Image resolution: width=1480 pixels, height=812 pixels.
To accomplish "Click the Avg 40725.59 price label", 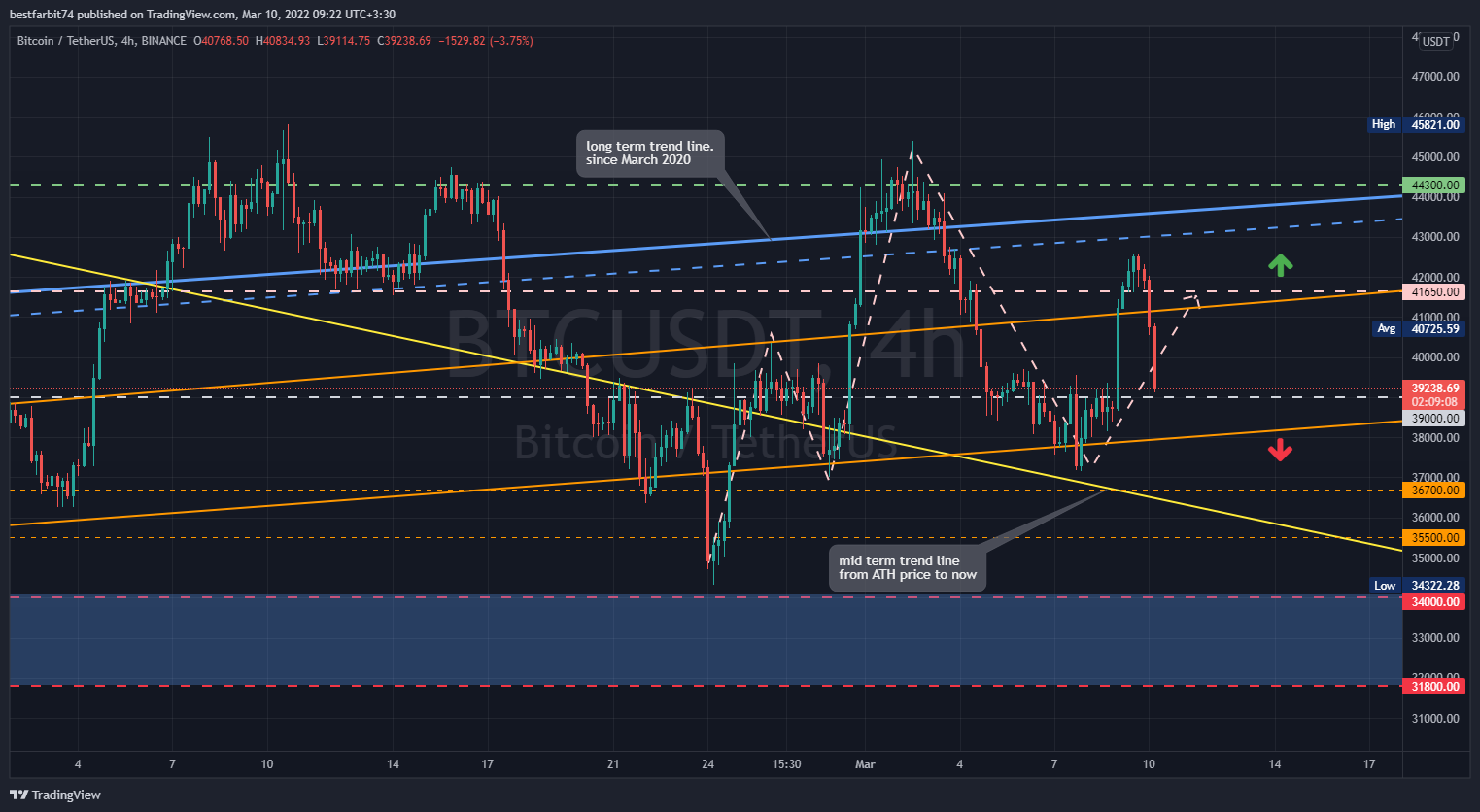I will 1418,329.
